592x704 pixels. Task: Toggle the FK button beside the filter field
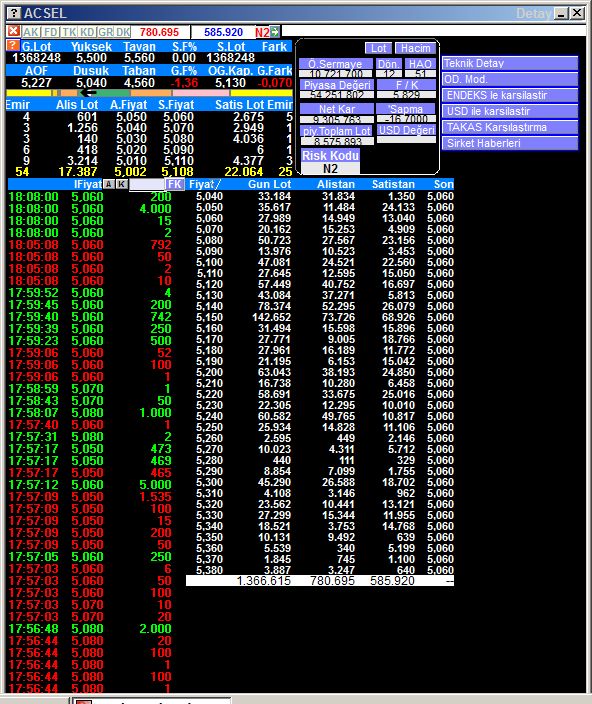pyautogui.click(x=175, y=184)
